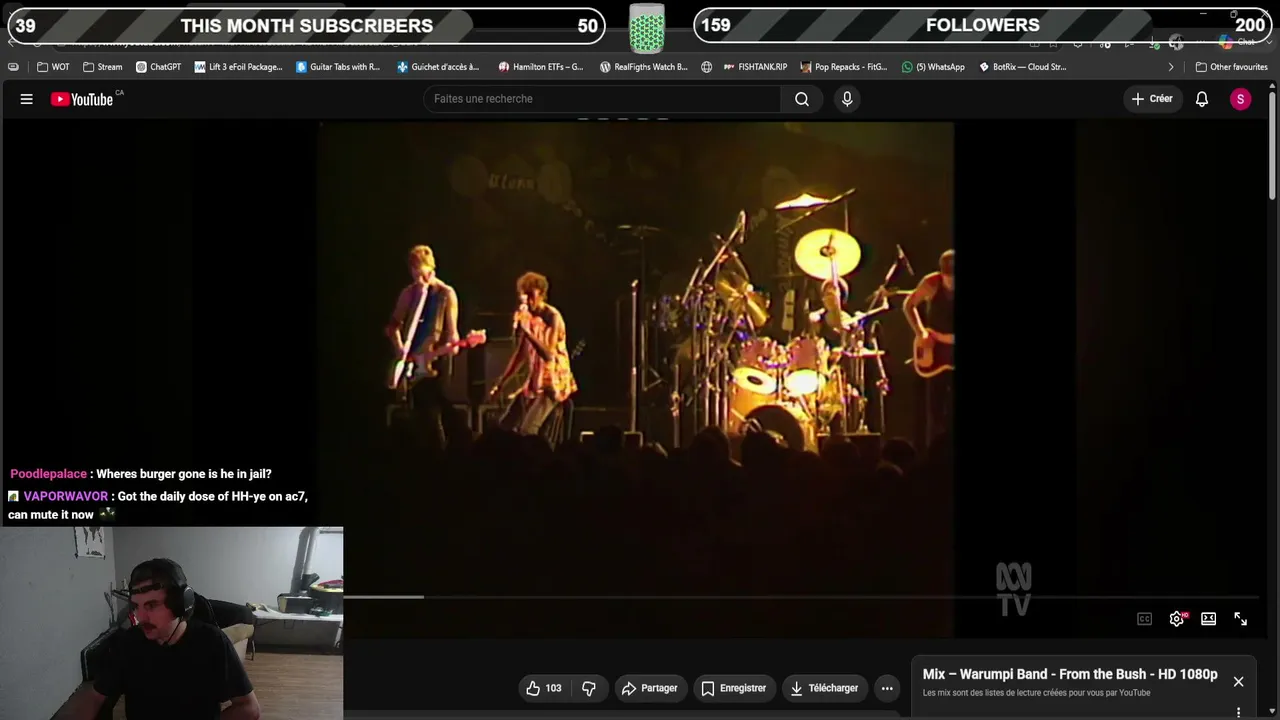Show more bookmarks with the chevron

coord(1171,67)
